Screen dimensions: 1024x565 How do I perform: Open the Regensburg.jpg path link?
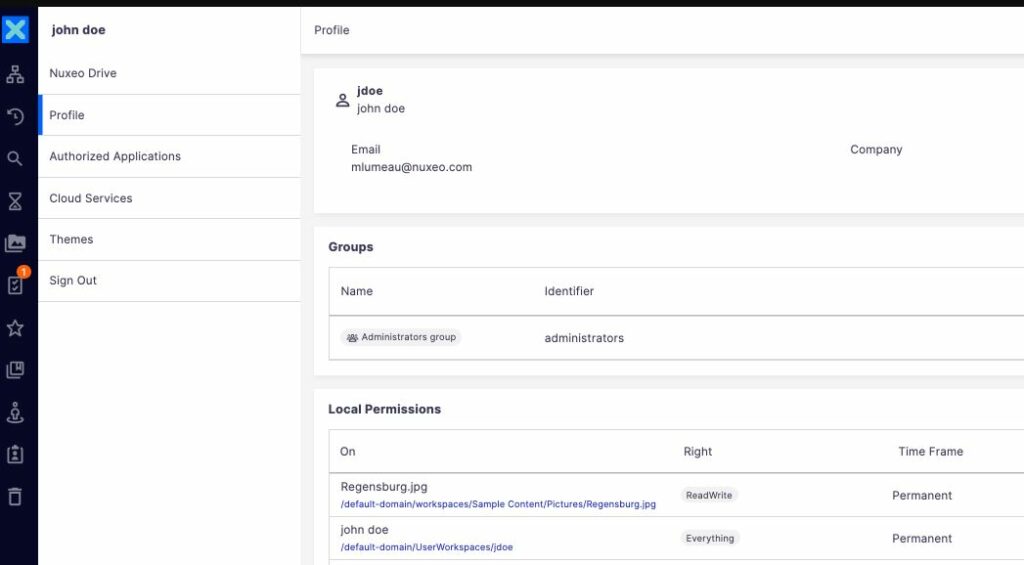(x=498, y=504)
